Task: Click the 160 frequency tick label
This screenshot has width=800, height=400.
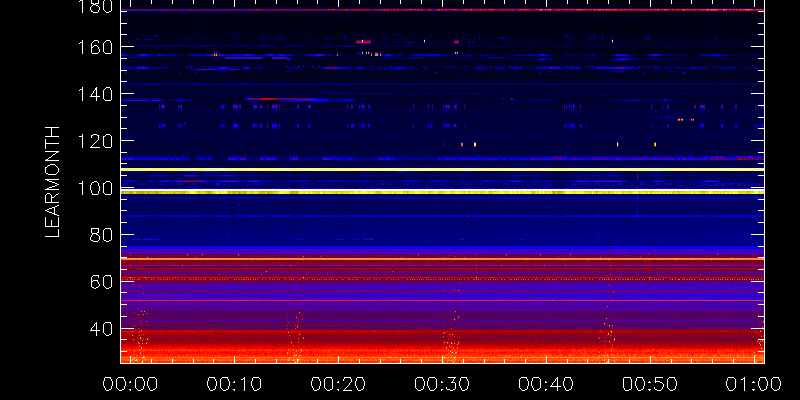Action: tap(96, 47)
